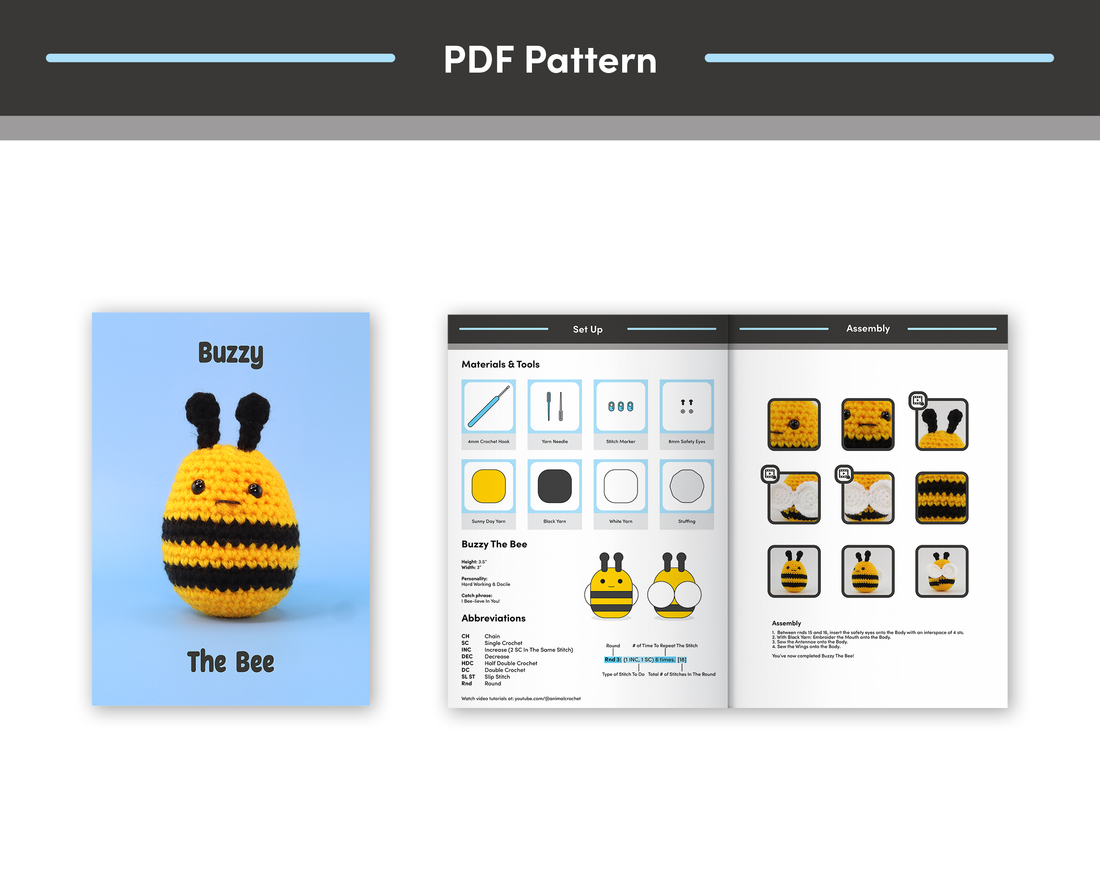Screen dimensions: 1100x880
Task: Select the Yarn Needle icon
Action: point(554,406)
